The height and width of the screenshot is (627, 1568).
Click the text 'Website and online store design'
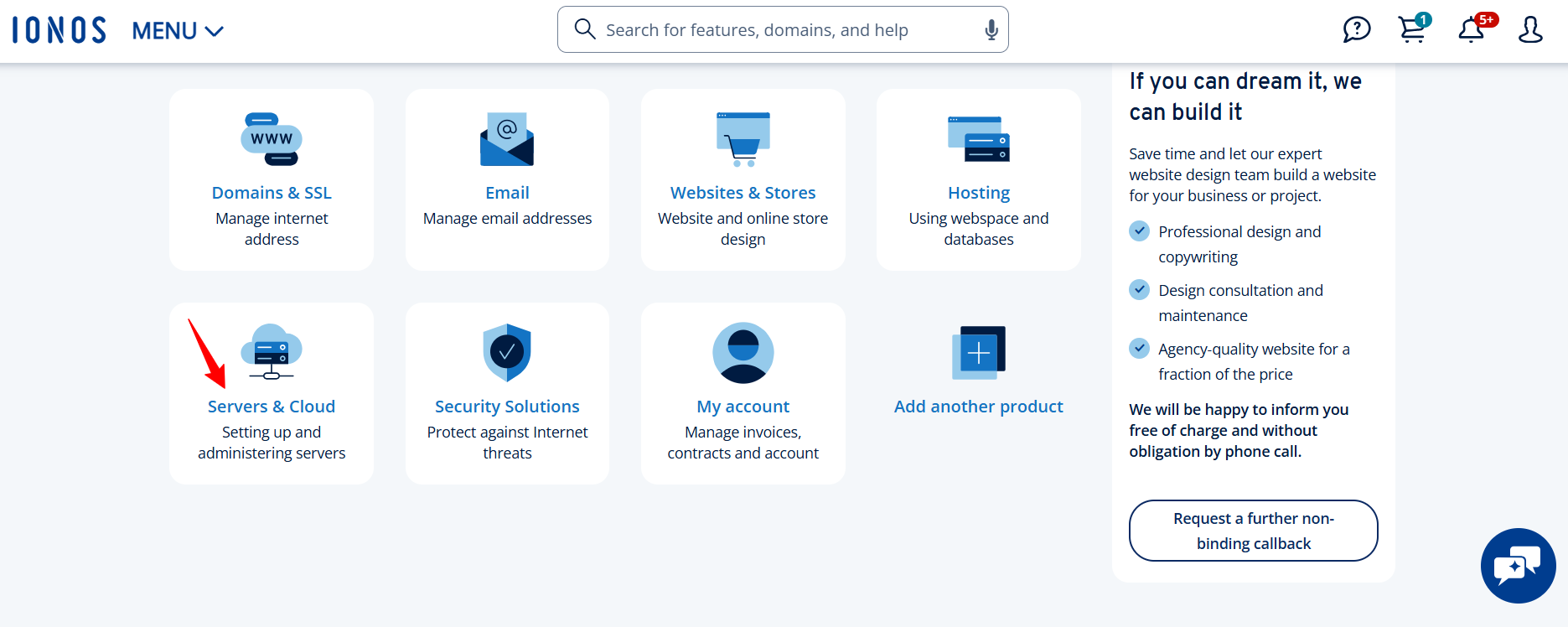point(743,229)
